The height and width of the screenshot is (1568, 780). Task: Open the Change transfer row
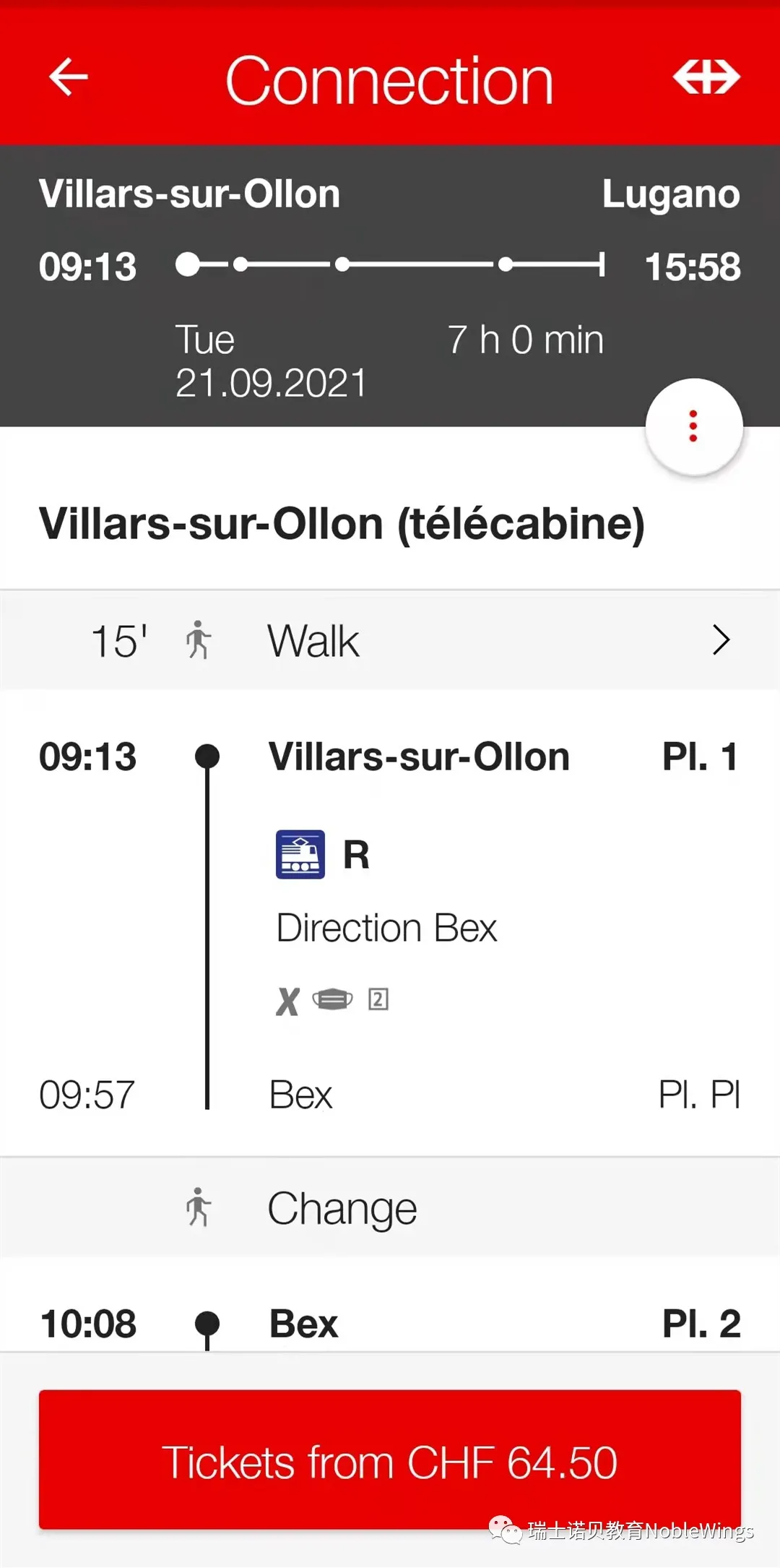click(x=390, y=1207)
